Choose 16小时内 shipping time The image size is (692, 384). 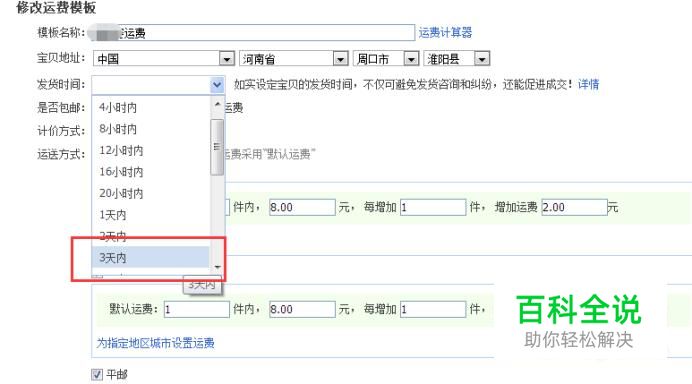click(x=150, y=172)
